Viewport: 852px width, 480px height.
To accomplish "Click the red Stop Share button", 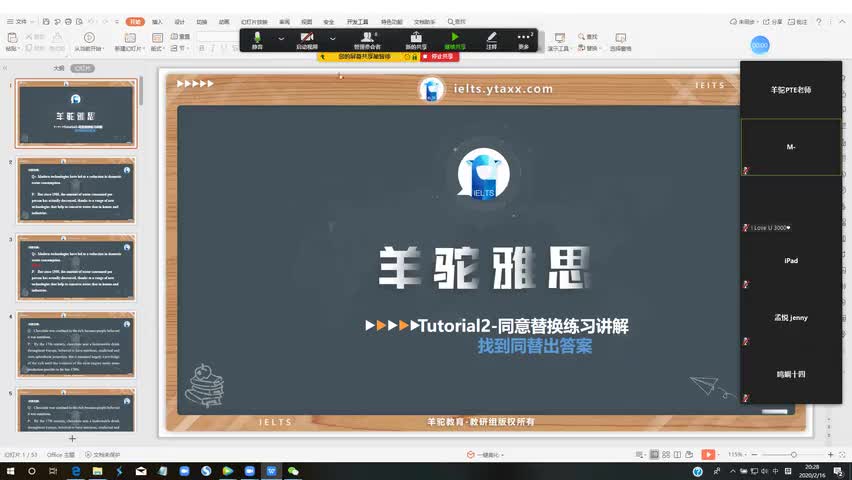I will (x=439, y=57).
